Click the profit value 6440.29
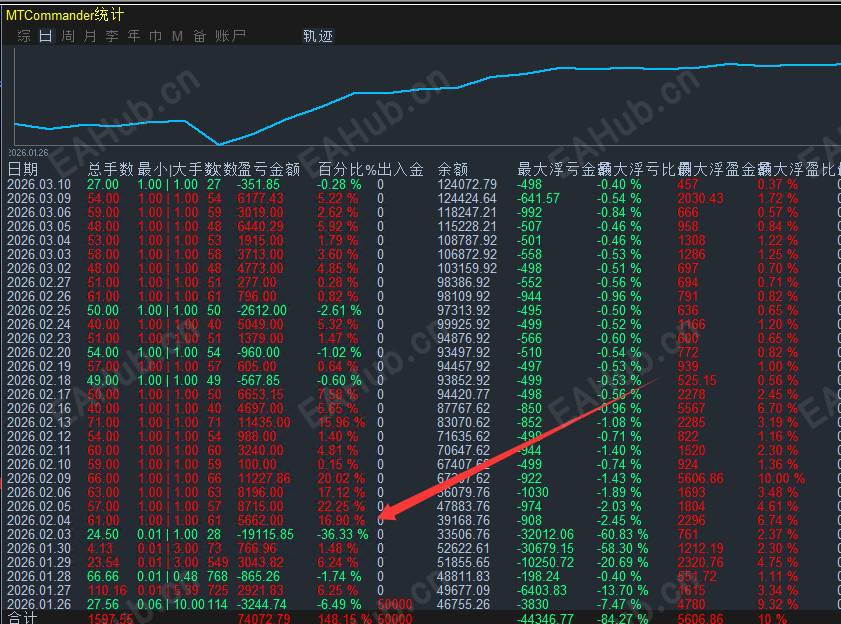 tap(260, 226)
